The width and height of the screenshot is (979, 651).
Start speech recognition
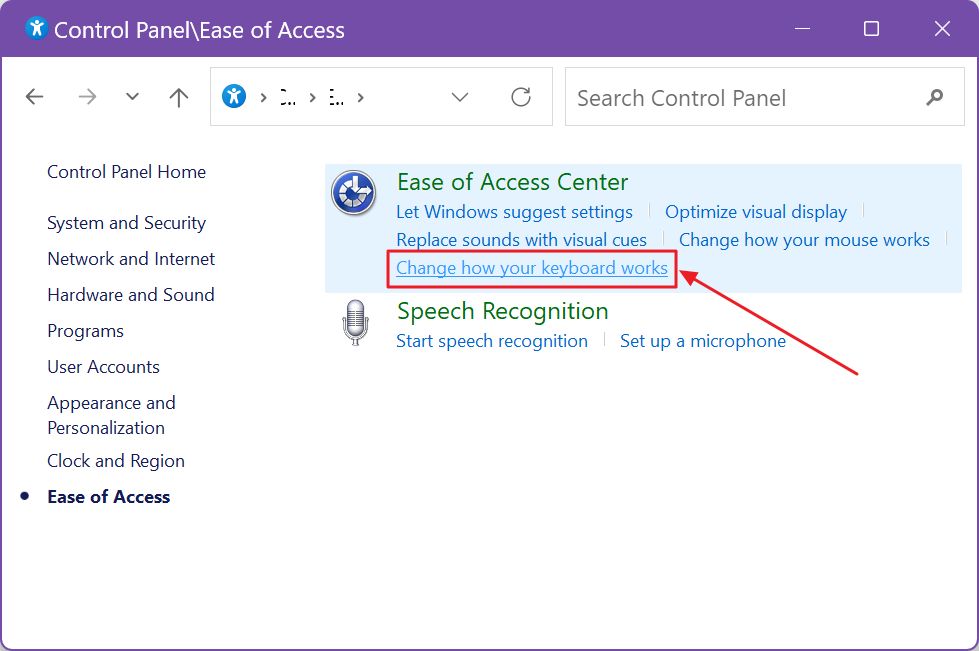492,340
